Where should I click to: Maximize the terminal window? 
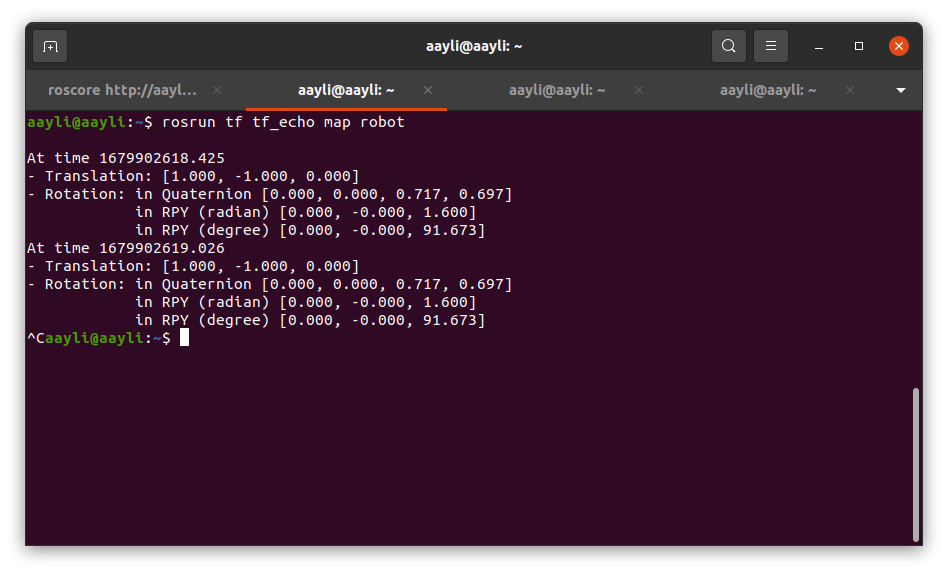tap(859, 46)
